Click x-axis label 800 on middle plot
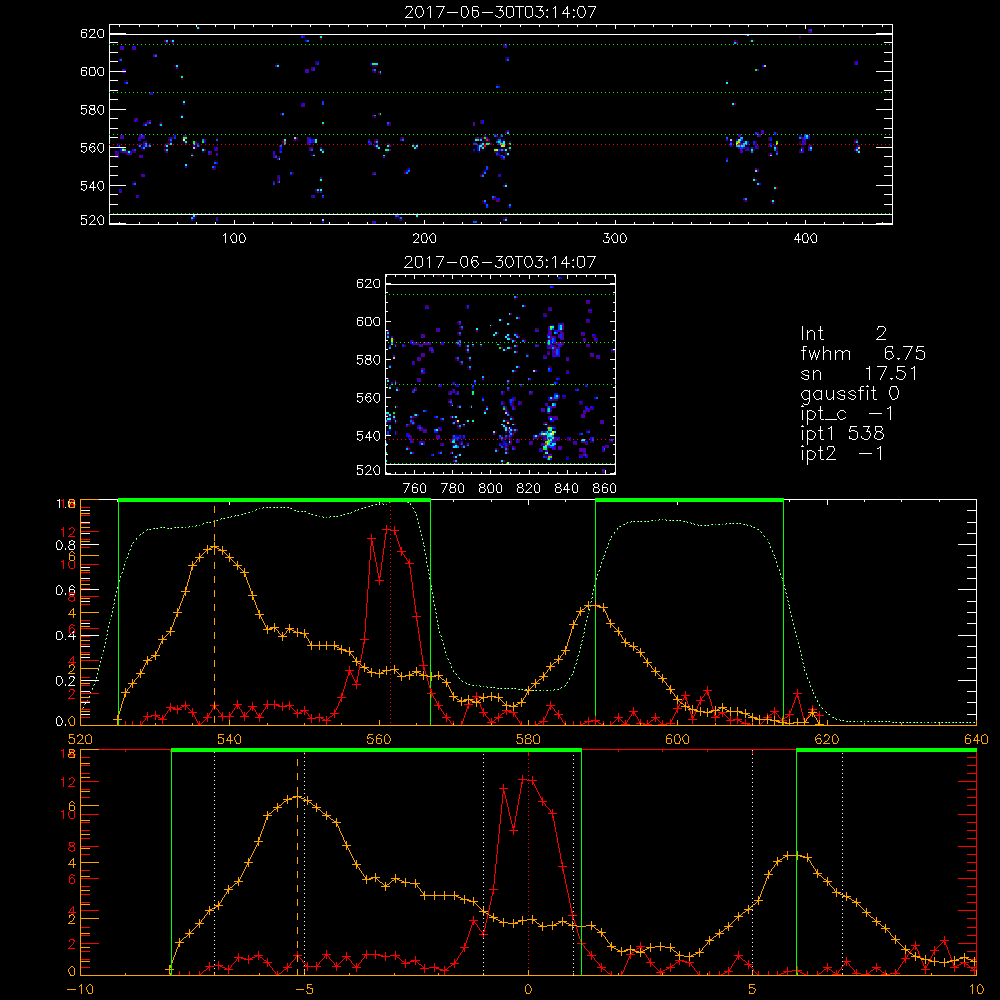The image size is (1000, 1000). tap(491, 489)
